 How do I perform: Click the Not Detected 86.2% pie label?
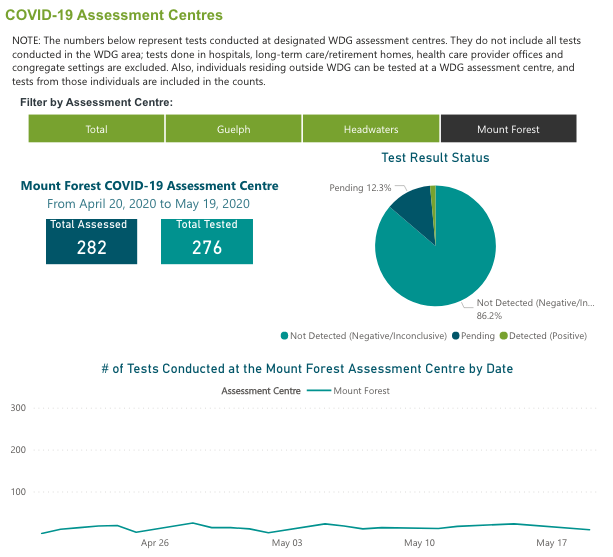(x=535, y=307)
